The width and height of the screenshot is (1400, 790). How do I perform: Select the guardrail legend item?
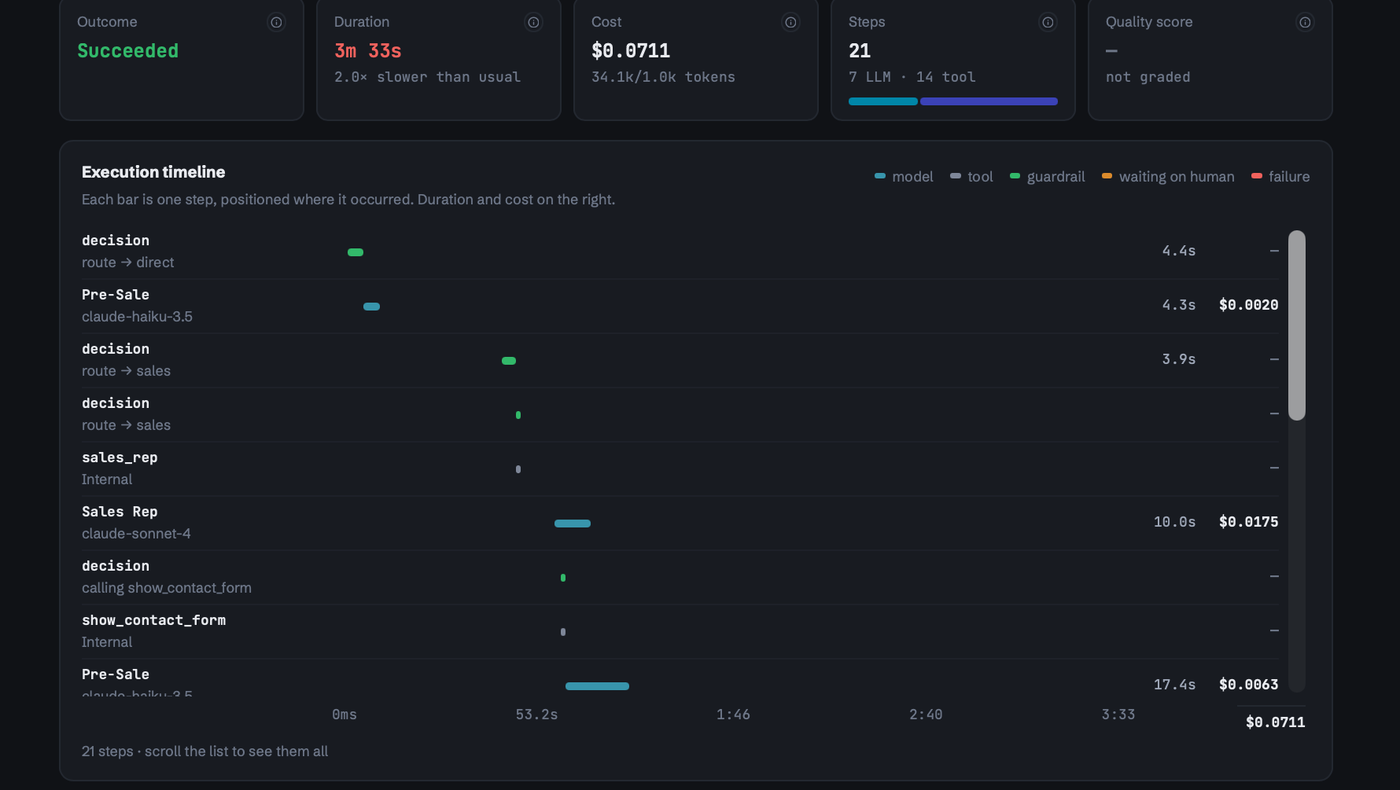[x=1047, y=177]
